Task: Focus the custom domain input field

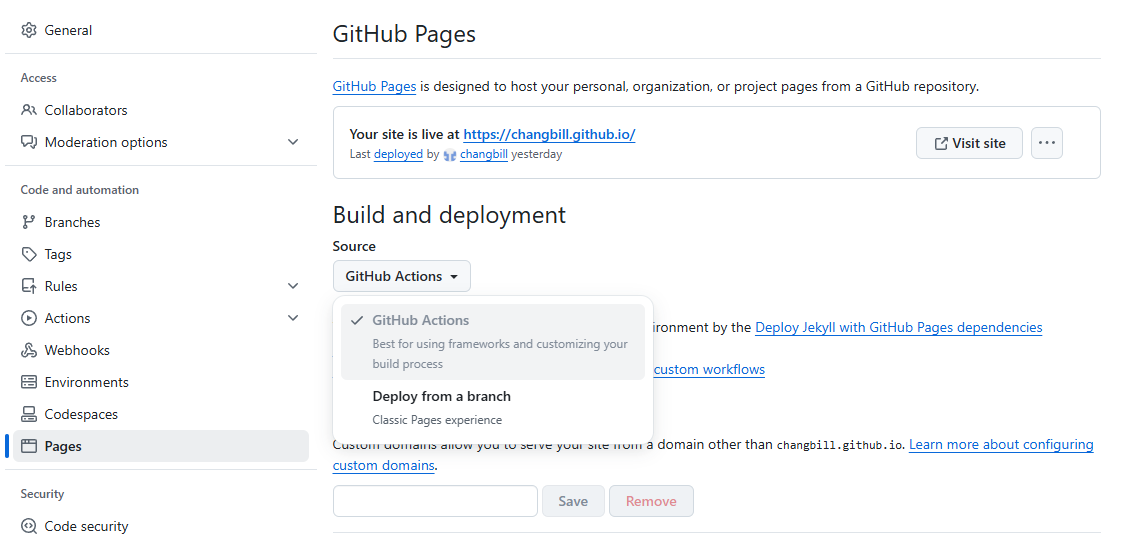Action: click(x=435, y=501)
